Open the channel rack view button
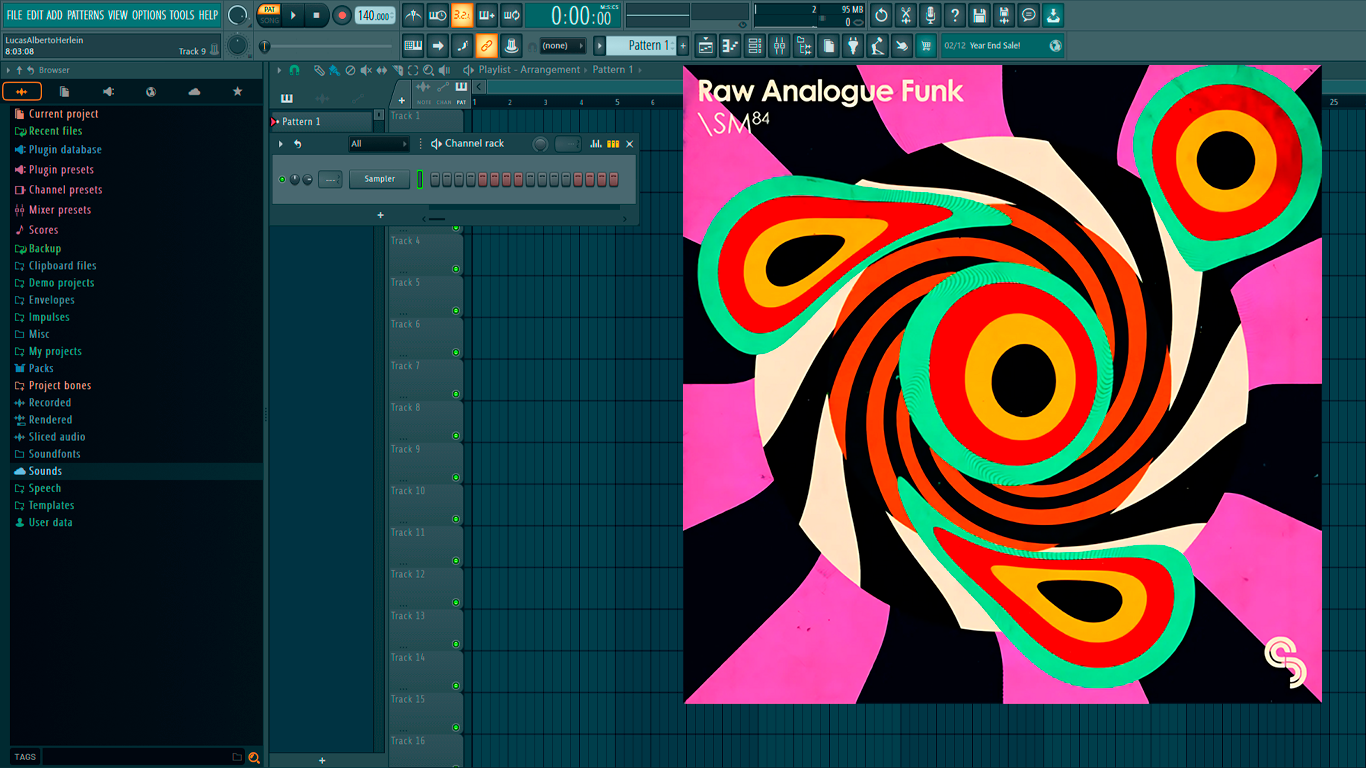Viewport: 1366px width, 768px height. tap(755, 45)
